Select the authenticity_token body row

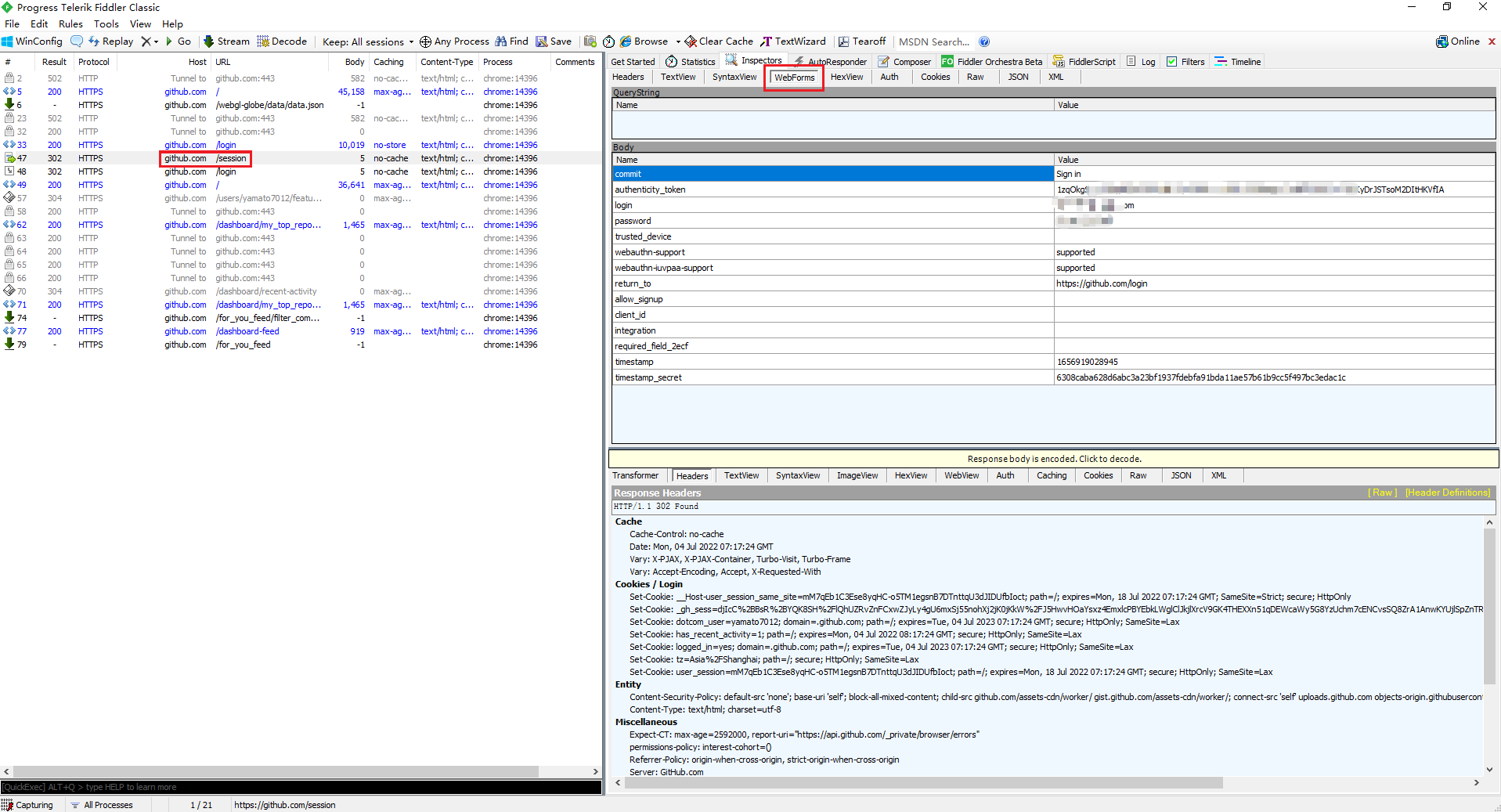tap(1053, 189)
